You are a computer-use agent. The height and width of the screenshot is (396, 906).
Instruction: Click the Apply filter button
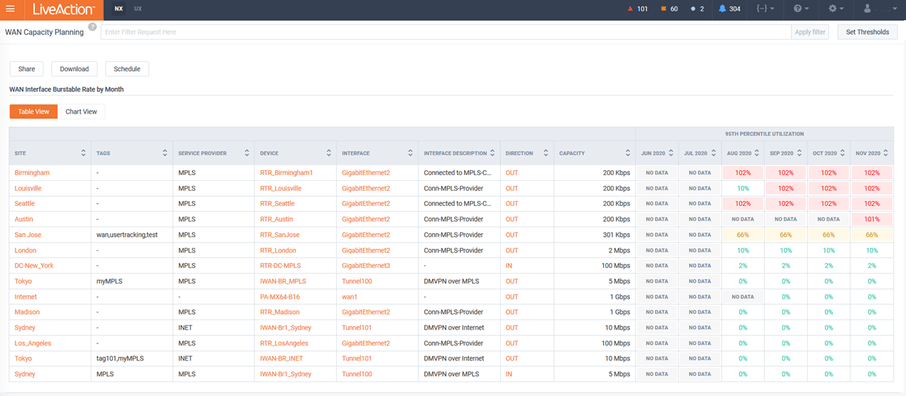(x=810, y=32)
